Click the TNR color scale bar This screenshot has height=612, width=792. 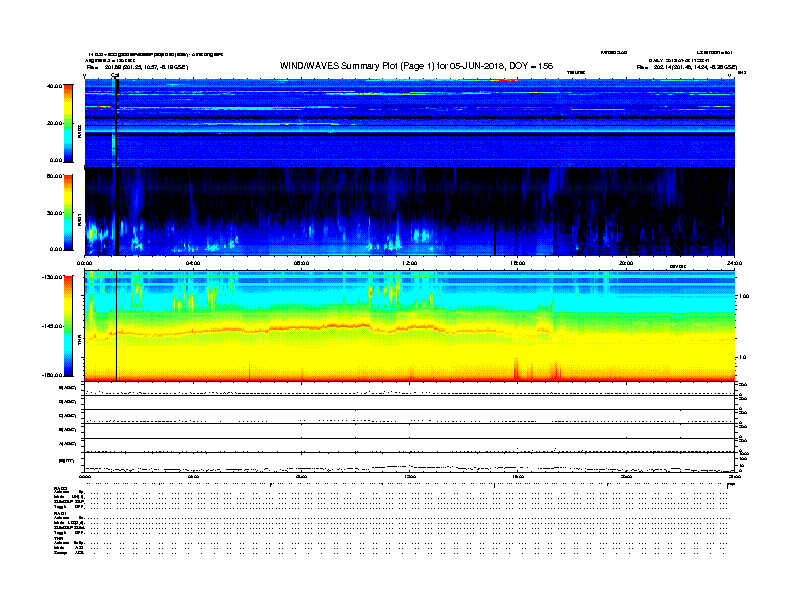[68, 326]
